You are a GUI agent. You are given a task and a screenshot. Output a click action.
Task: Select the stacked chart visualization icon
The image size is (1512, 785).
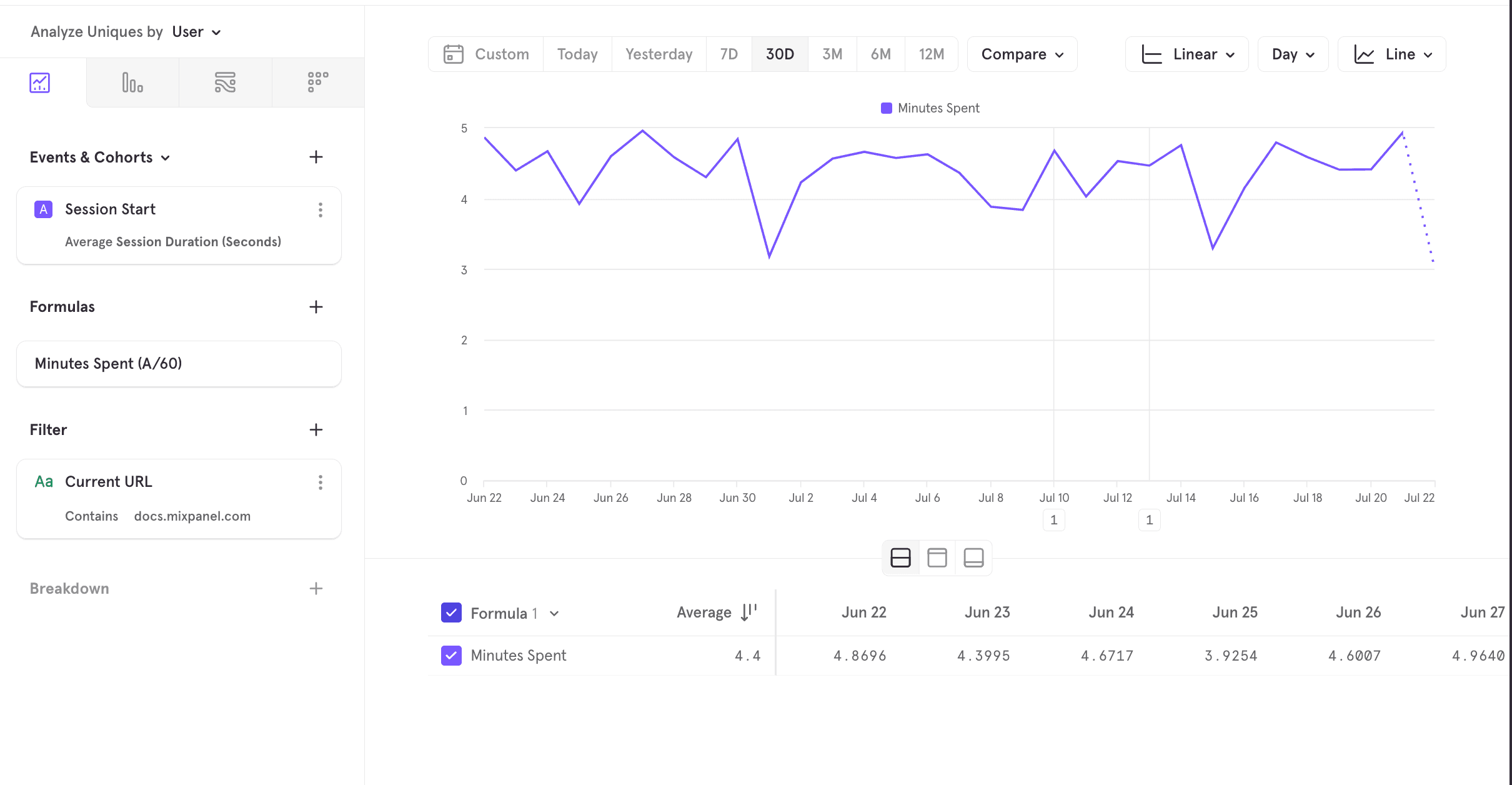[x=225, y=82]
